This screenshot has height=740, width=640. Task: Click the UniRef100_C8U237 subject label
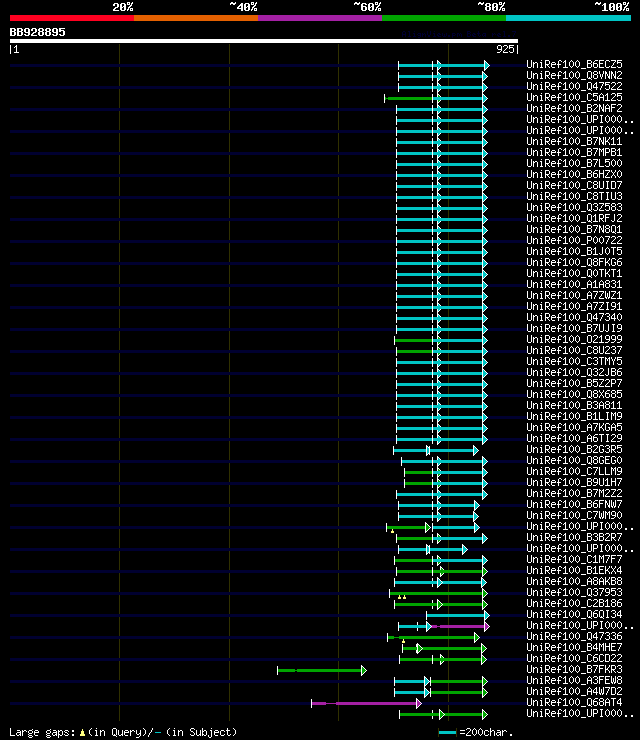tap(574, 350)
